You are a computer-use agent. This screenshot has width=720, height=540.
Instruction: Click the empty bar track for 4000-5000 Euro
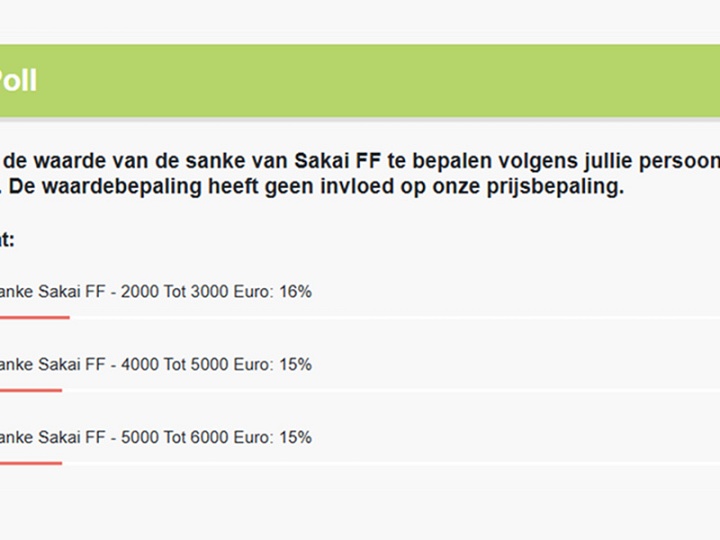[400, 390]
